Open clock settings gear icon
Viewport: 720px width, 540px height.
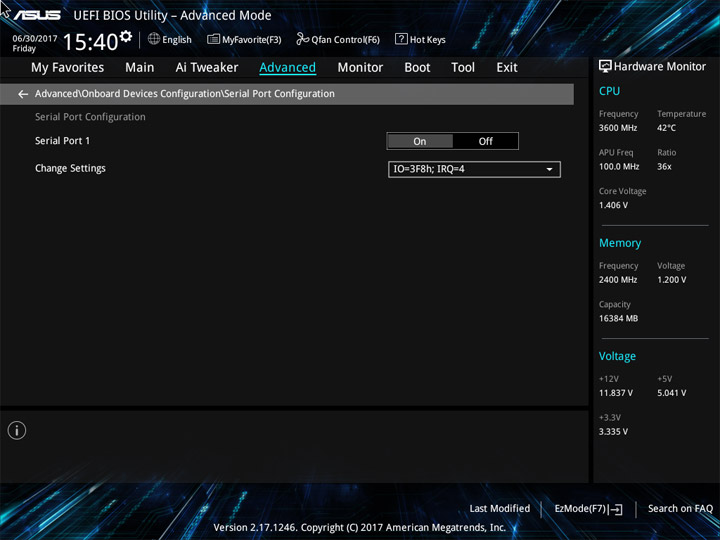point(126,36)
